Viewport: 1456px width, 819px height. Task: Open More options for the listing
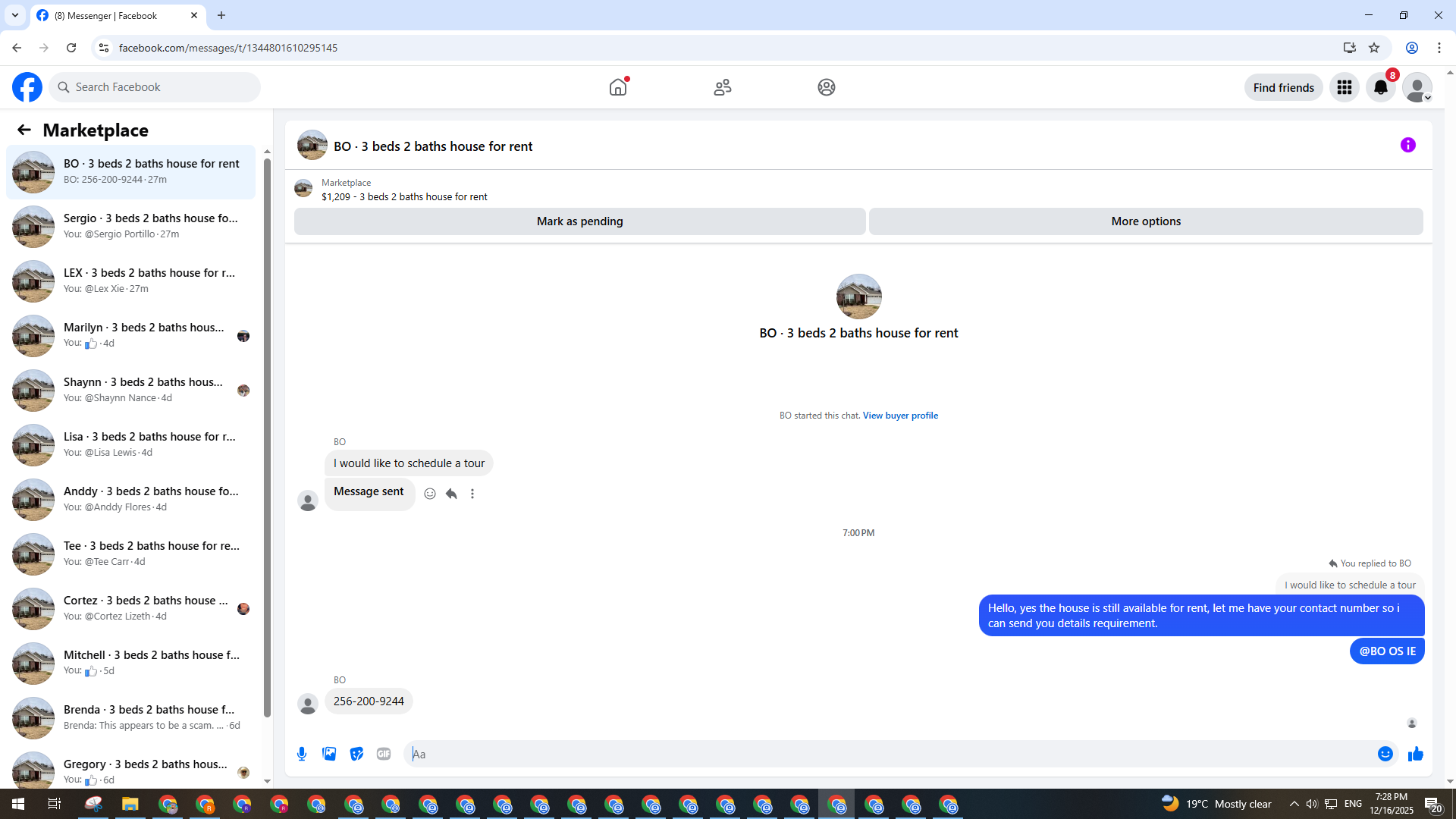click(1146, 221)
